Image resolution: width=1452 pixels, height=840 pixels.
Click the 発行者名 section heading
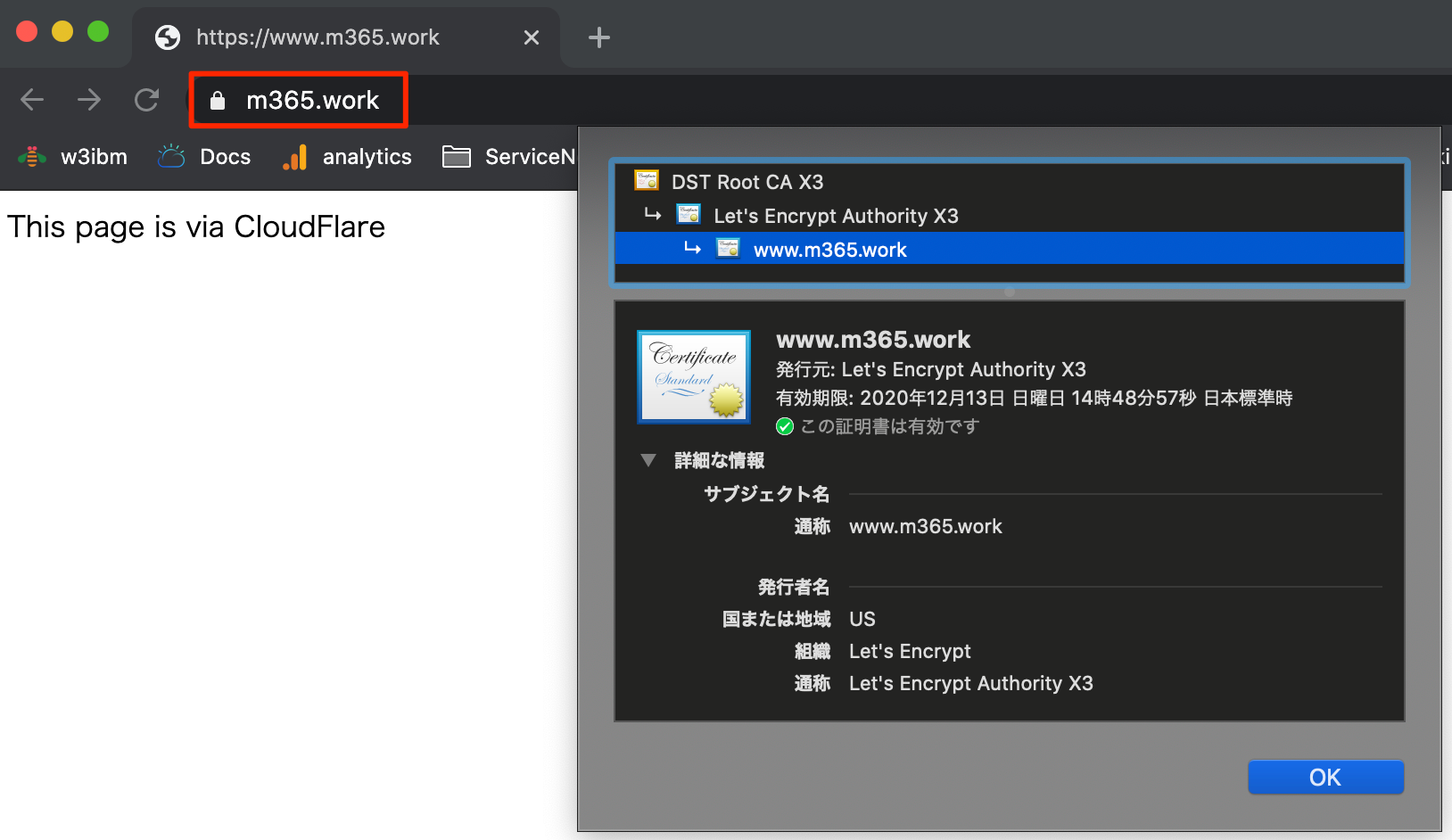click(x=794, y=587)
